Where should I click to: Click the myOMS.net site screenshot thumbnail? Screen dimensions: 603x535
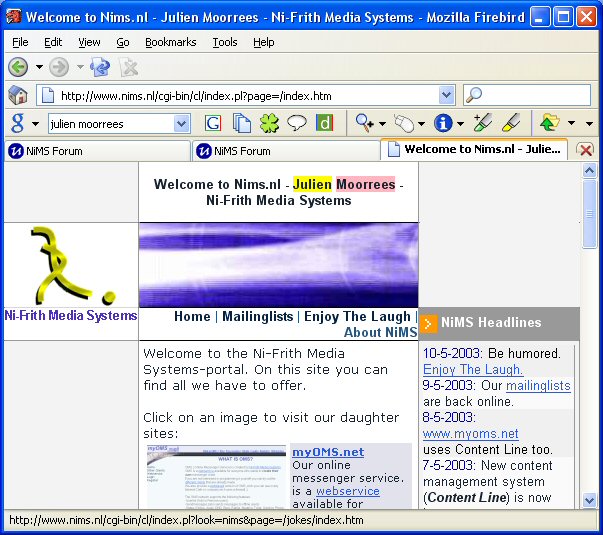point(217,477)
